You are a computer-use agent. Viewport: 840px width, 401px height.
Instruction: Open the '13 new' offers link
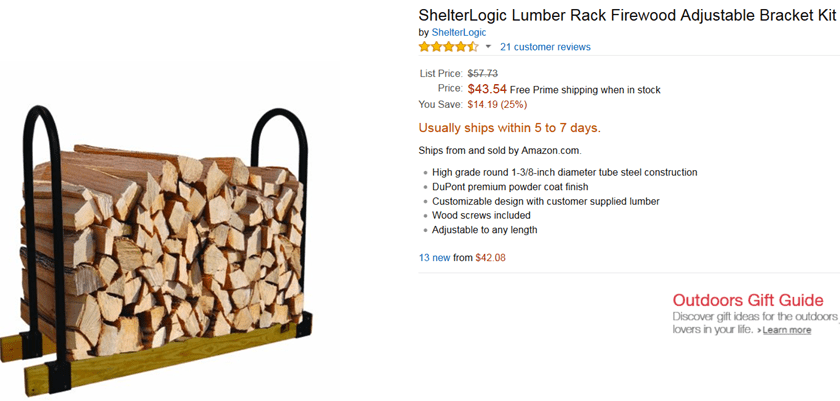pos(435,258)
